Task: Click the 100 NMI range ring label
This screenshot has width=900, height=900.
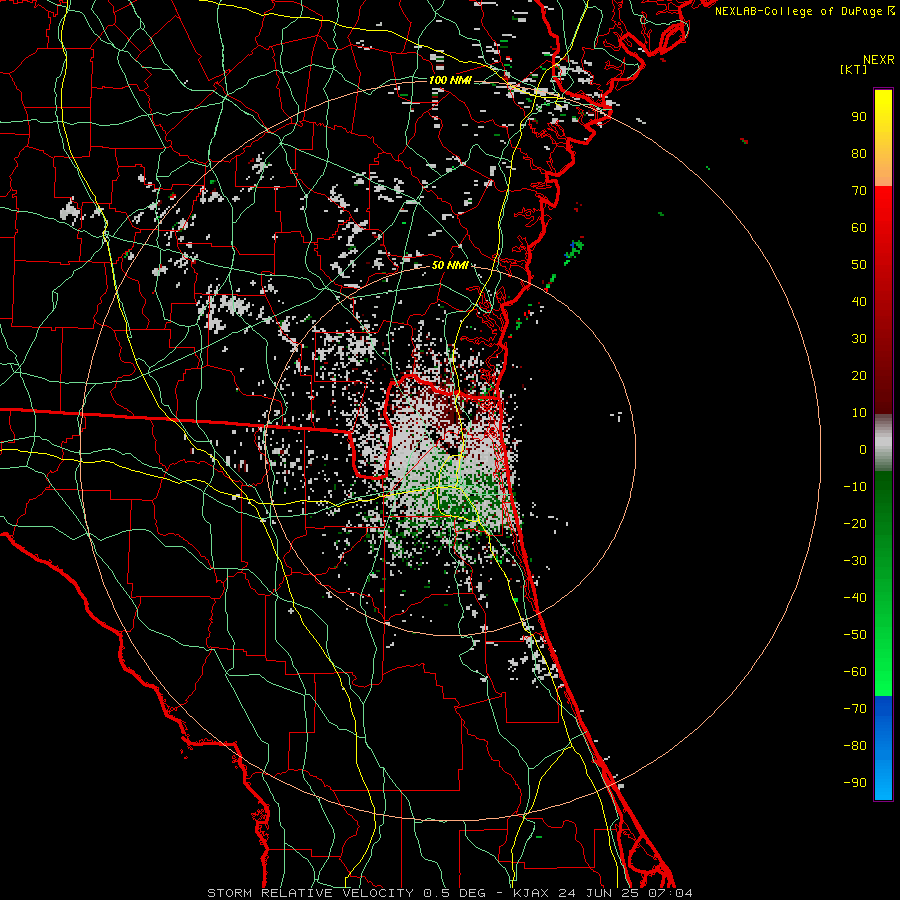Action: click(450, 80)
